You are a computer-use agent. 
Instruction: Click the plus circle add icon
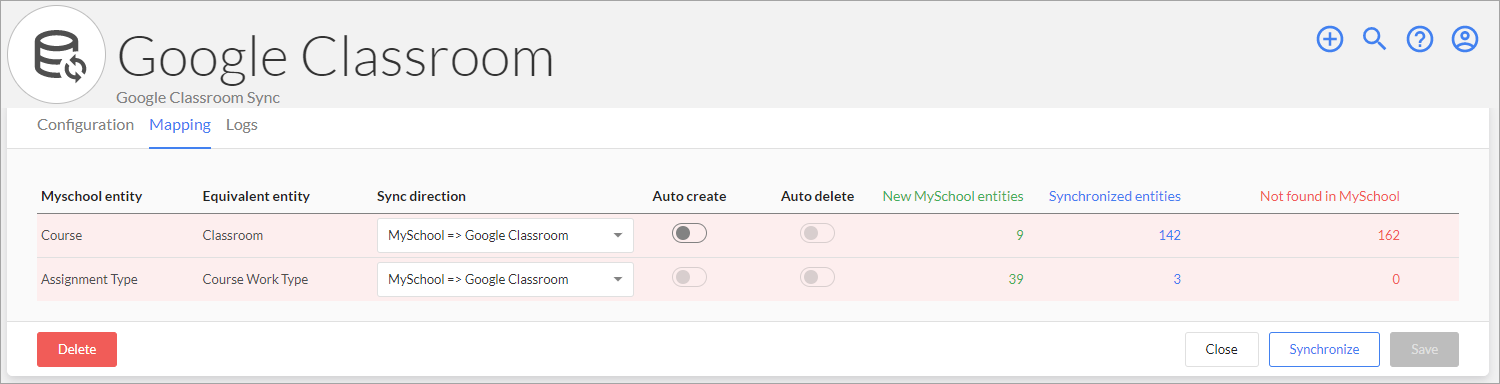click(x=1329, y=39)
